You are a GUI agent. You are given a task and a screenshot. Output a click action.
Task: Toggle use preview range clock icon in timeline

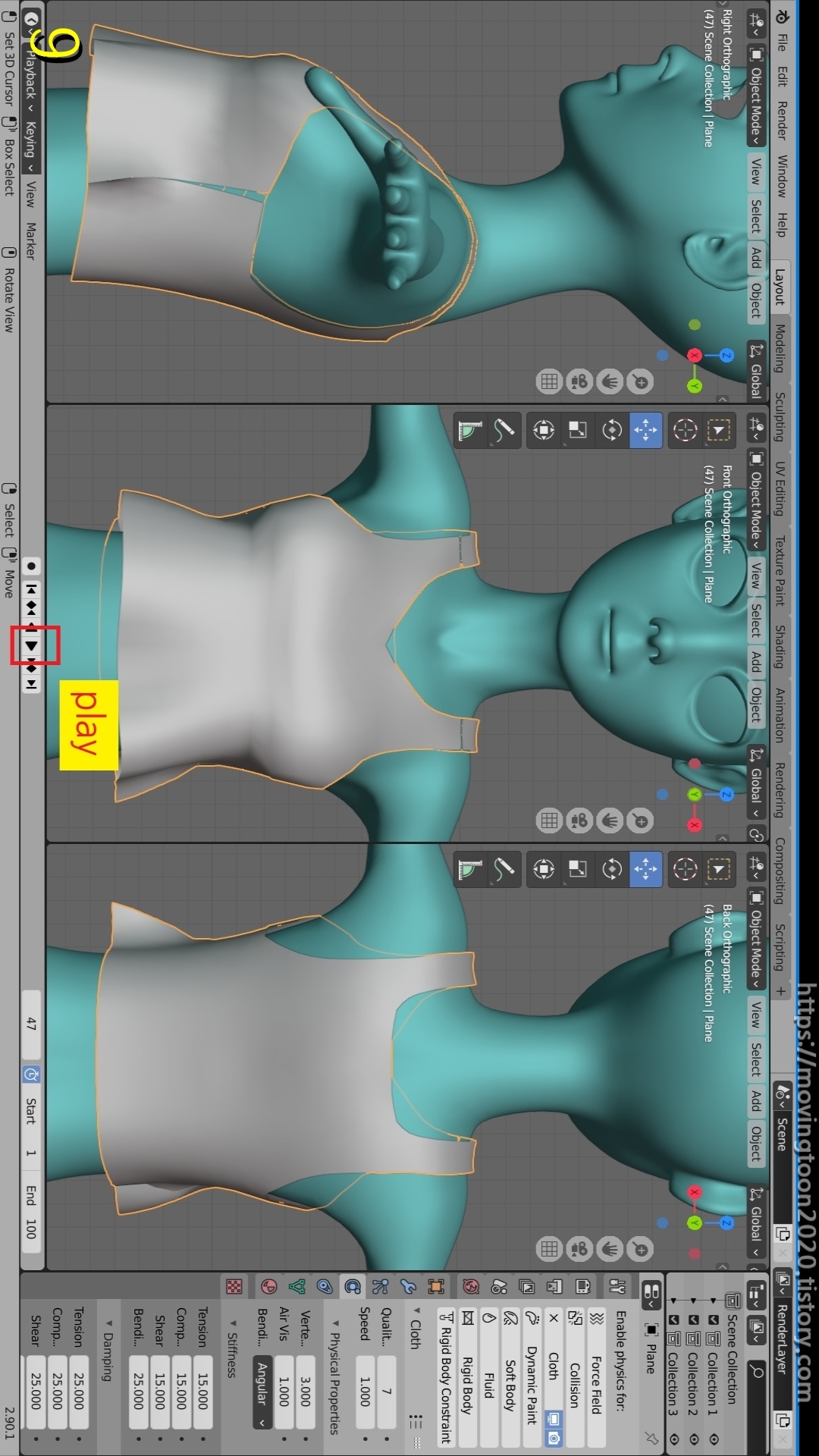tap(31, 1075)
